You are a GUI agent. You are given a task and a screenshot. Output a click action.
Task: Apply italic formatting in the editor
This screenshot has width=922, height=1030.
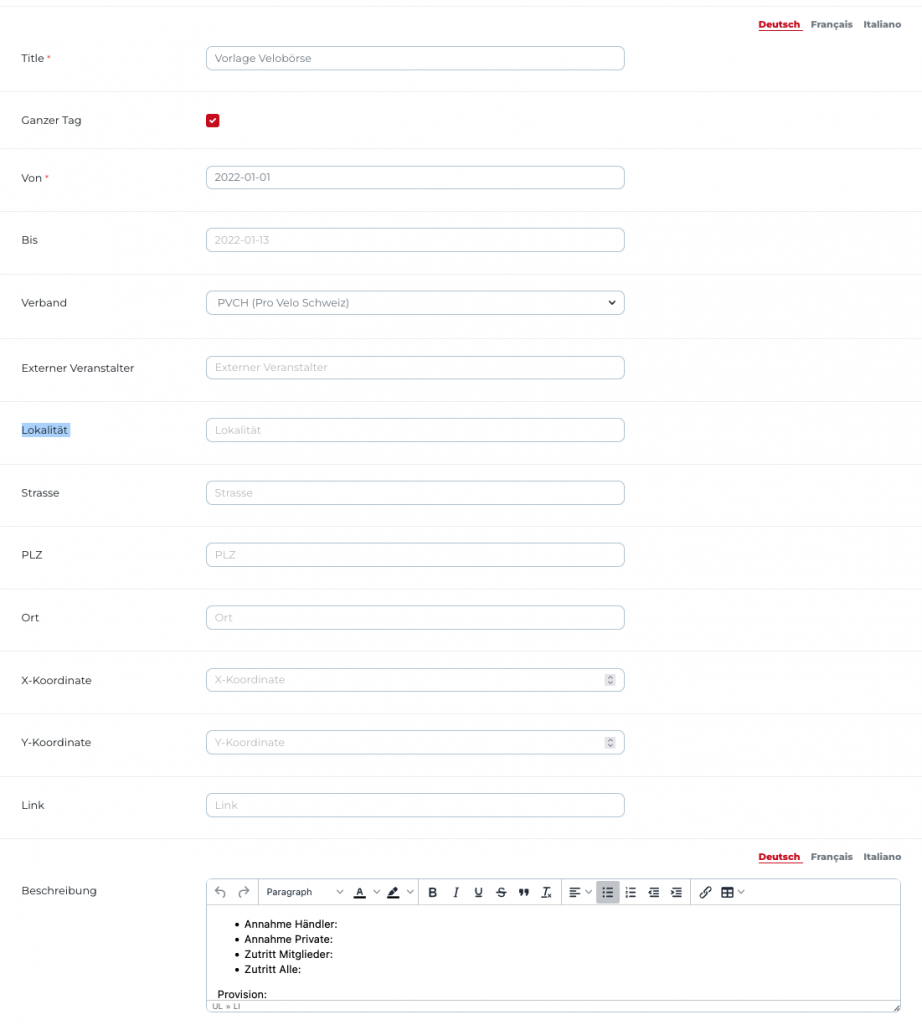click(x=456, y=892)
